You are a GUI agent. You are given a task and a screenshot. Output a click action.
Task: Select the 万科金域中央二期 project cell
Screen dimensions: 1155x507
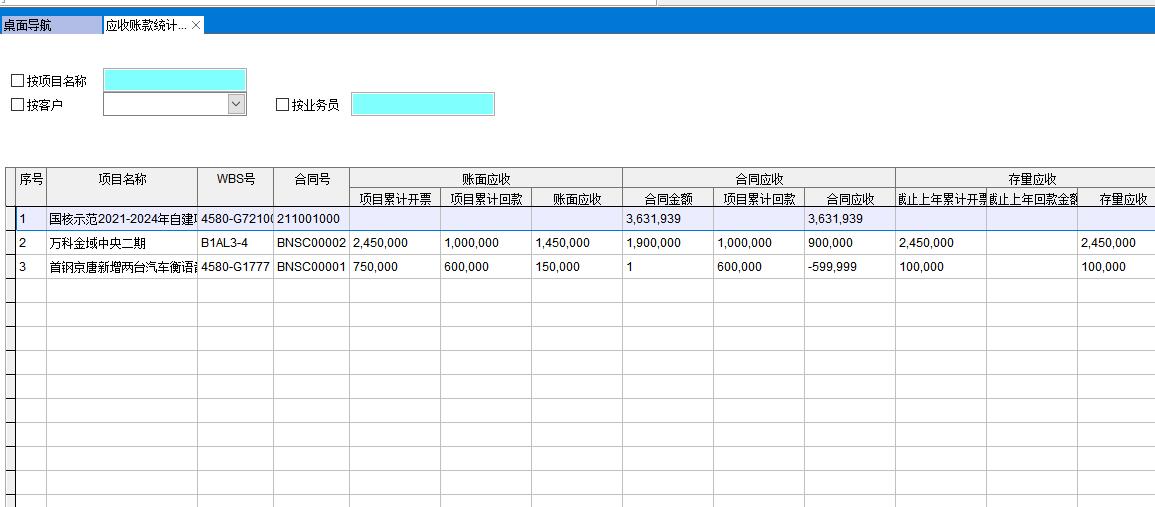(122, 243)
